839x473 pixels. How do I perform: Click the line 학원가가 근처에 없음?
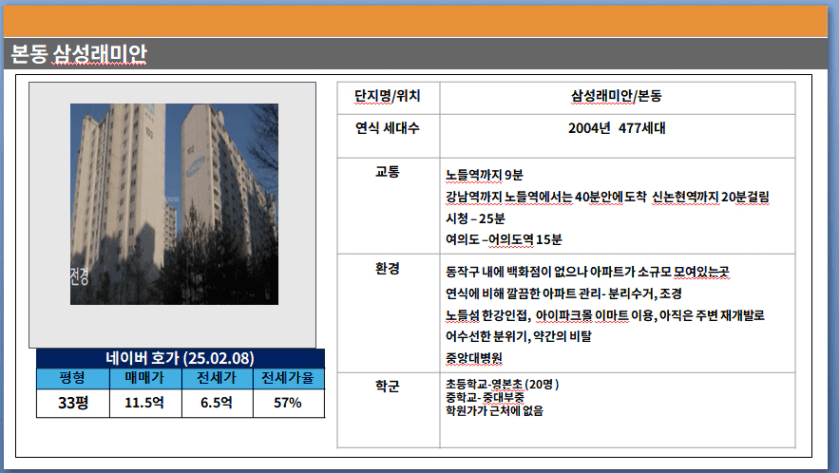pos(494,410)
